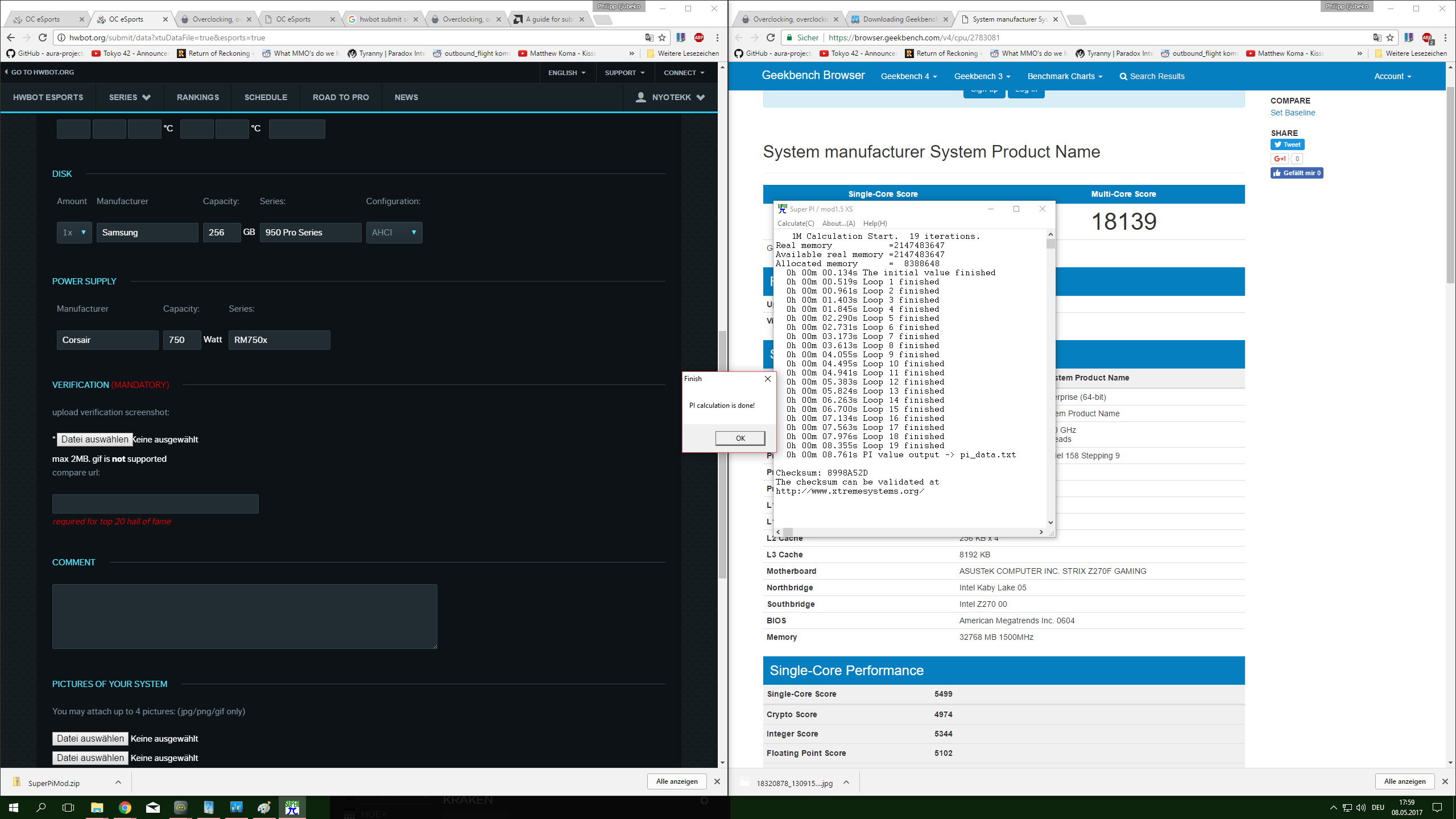Screen dimensions: 1456x819
Task: Open GitHub aura-project bookmark in the left Chrome window
Action: [x=45, y=53]
